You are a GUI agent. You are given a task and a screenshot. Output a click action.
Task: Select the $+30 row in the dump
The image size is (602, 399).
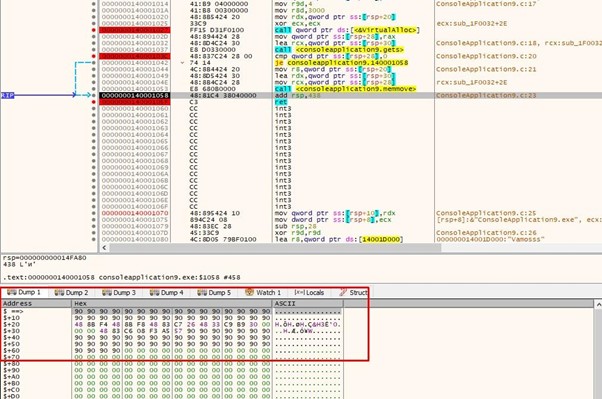click(172, 331)
